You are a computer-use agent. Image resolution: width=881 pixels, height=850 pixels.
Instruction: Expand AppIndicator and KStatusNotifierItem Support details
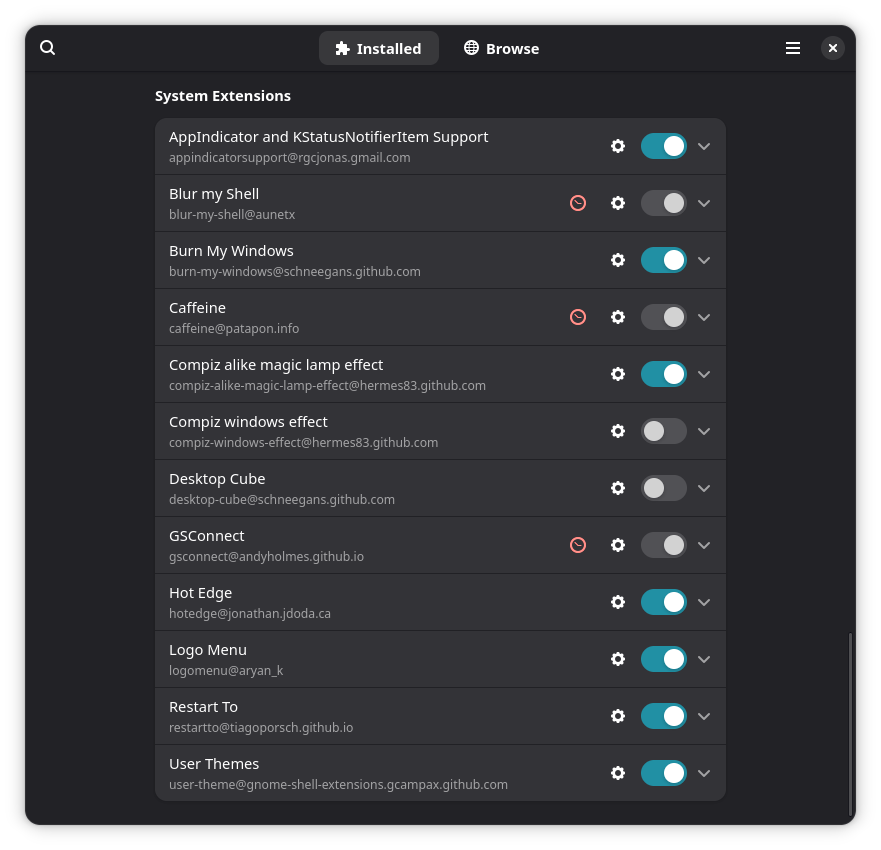(704, 146)
